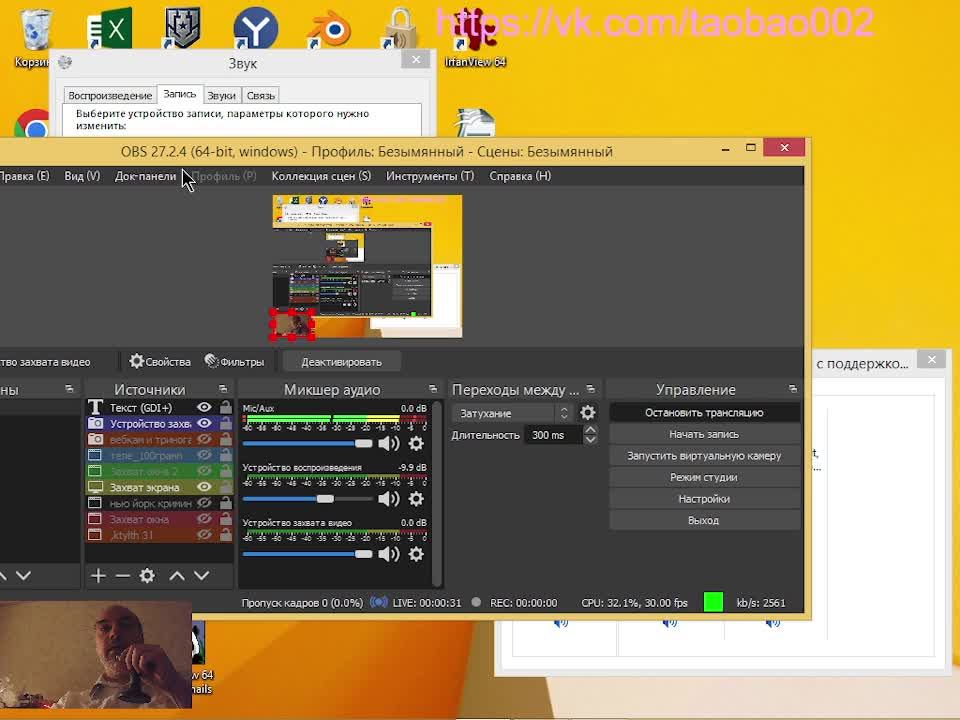960x720 pixels.
Task: Move selected source down in Sources panel
Action: pos(201,576)
